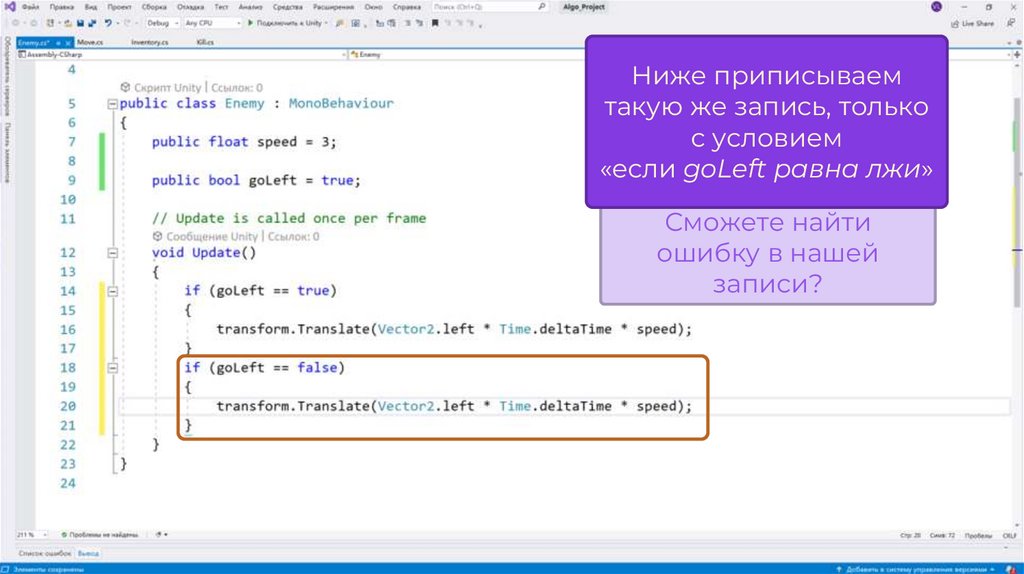Click the Live Share icon
The width and height of the screenshot is (1024, 574).
[x=954, y=23]
